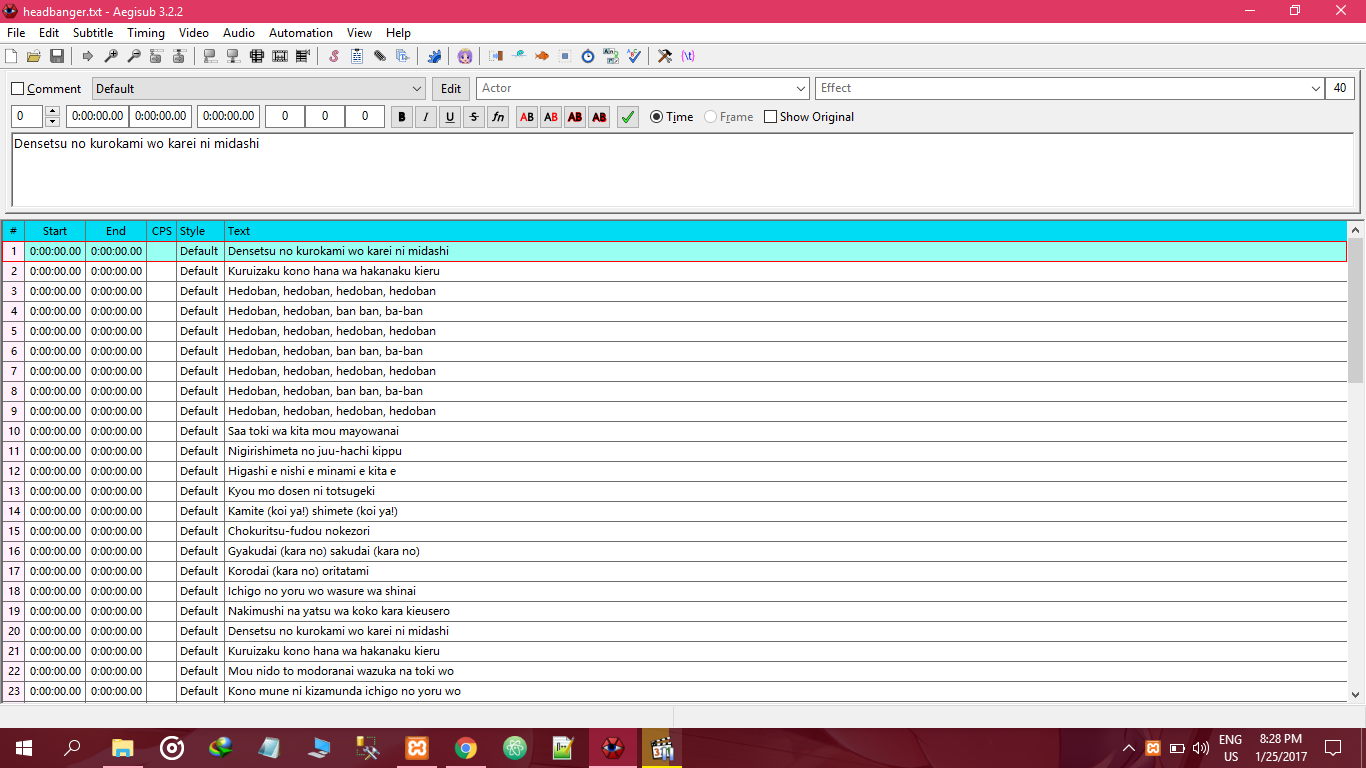Select row 'Saa toki wa kita mou mayowanai'

pos(674,431)
